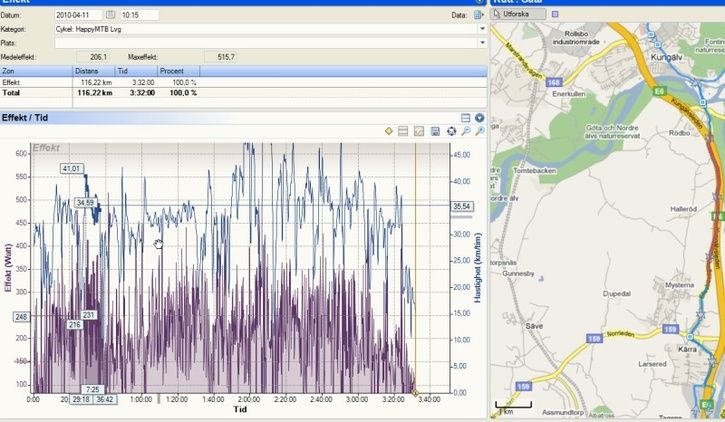Expand the Plats dropdown arrow
Viewport: 725px width, 422px height.
point(482,43)
